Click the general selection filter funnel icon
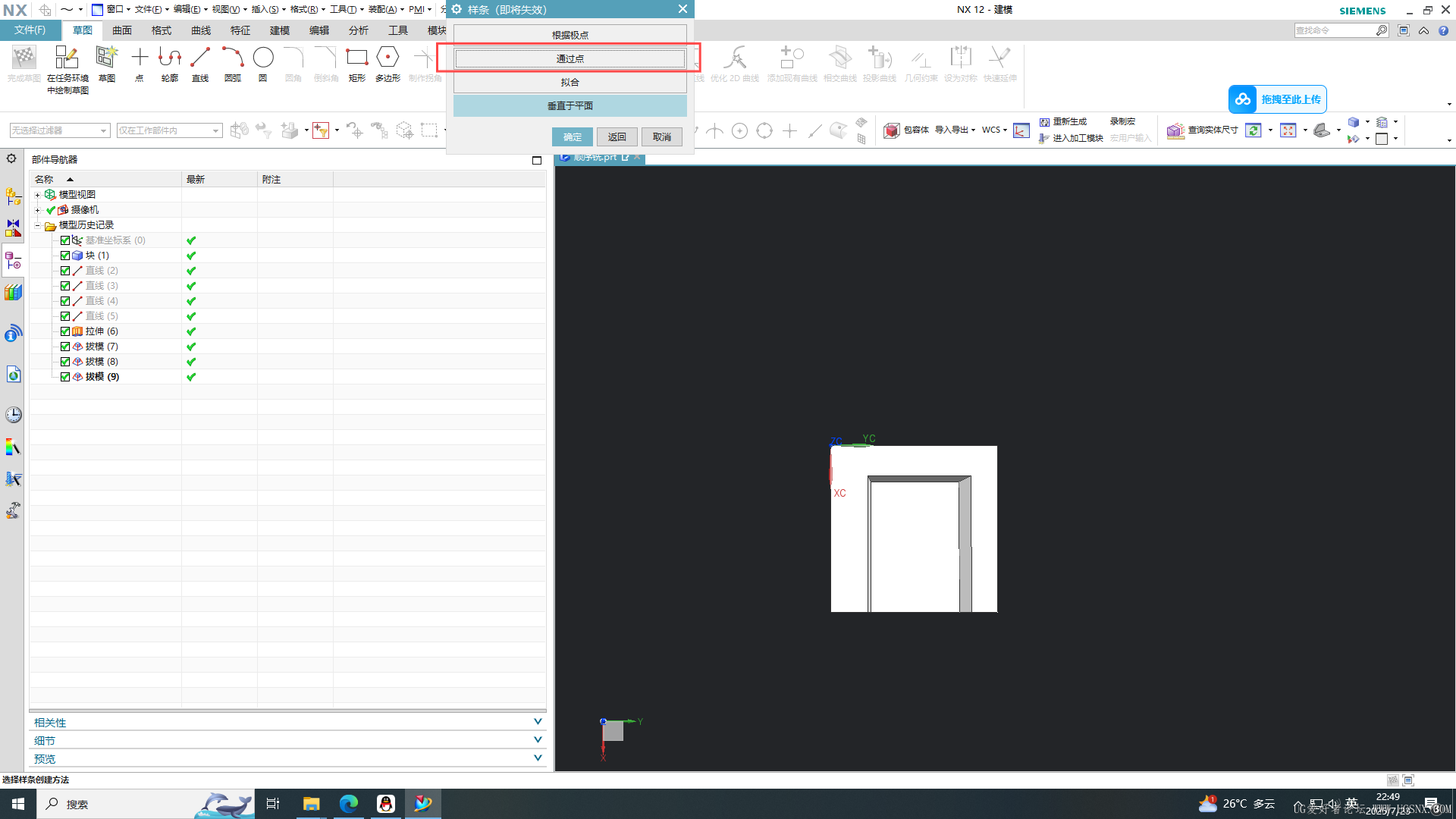 tap(321, 130)
